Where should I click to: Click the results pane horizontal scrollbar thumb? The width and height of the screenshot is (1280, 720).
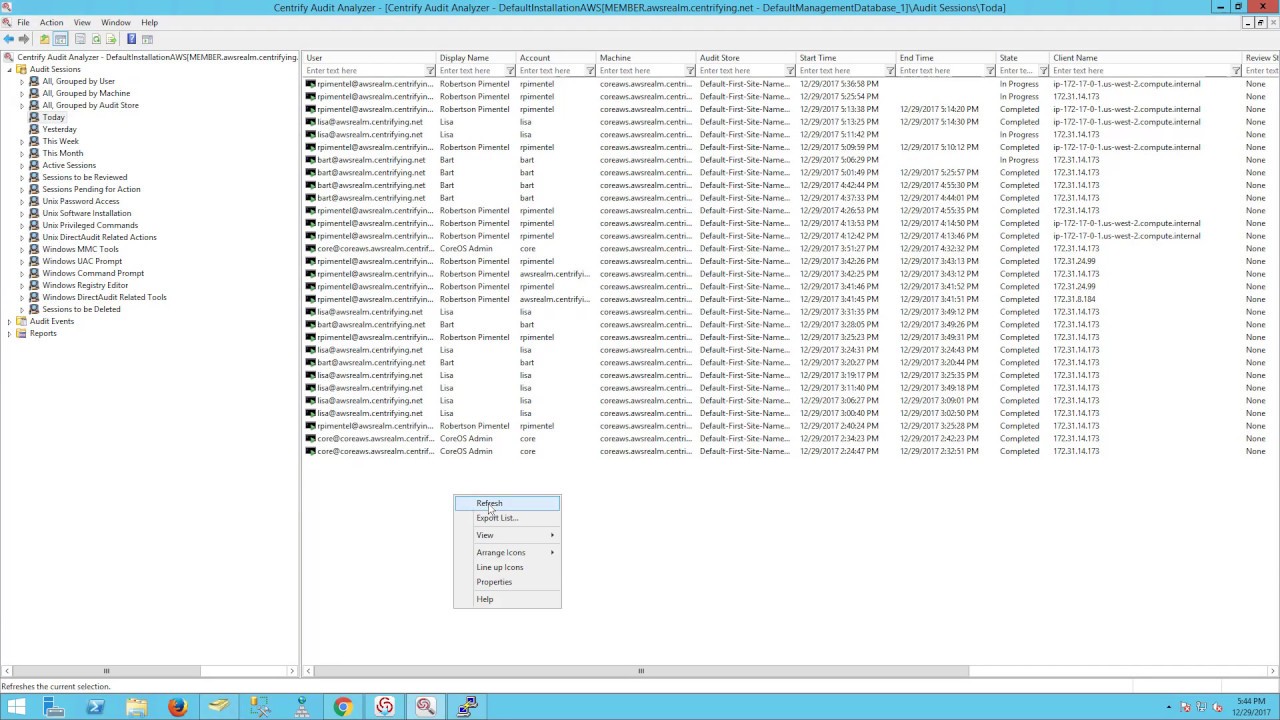641,671
